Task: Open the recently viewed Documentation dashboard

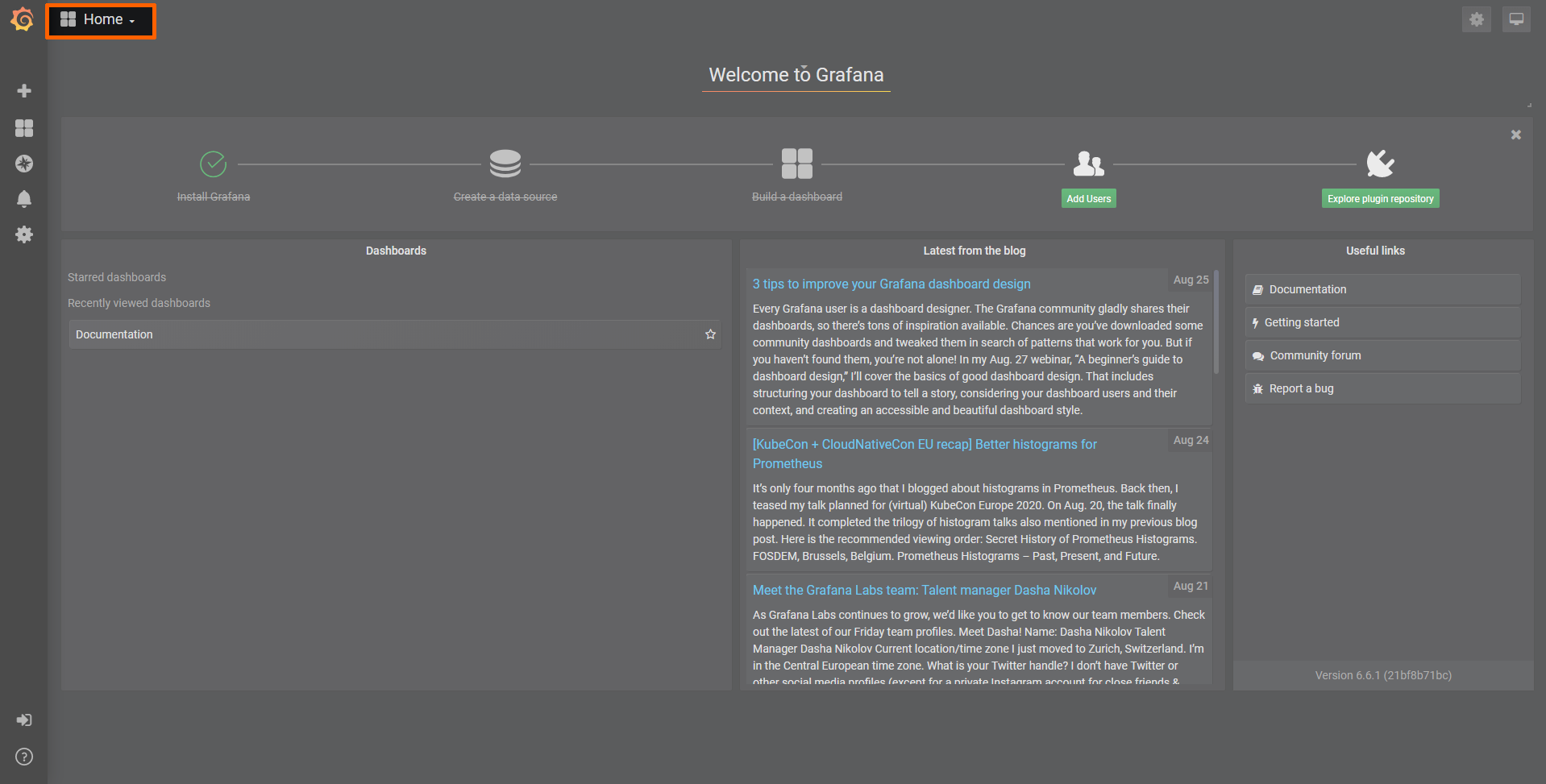Action: coord(114,334)
